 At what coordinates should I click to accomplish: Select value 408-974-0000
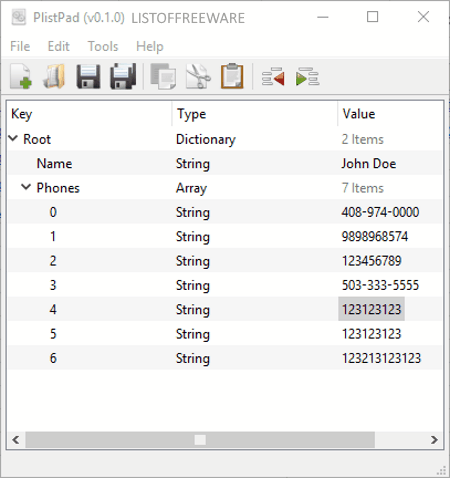380,212
